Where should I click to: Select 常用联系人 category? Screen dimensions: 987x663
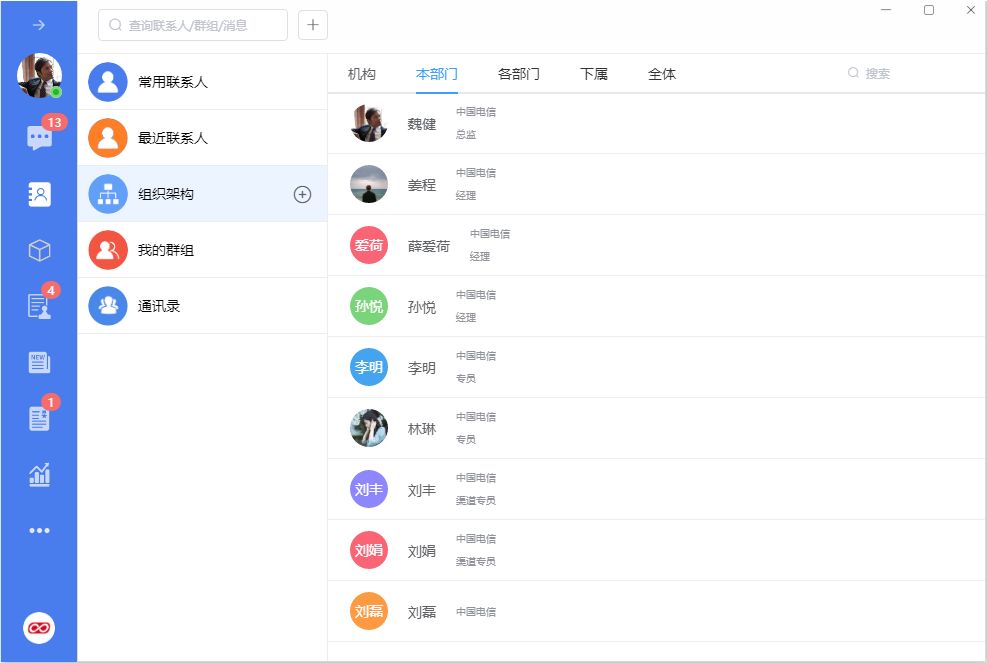click(x=173, y=82)
